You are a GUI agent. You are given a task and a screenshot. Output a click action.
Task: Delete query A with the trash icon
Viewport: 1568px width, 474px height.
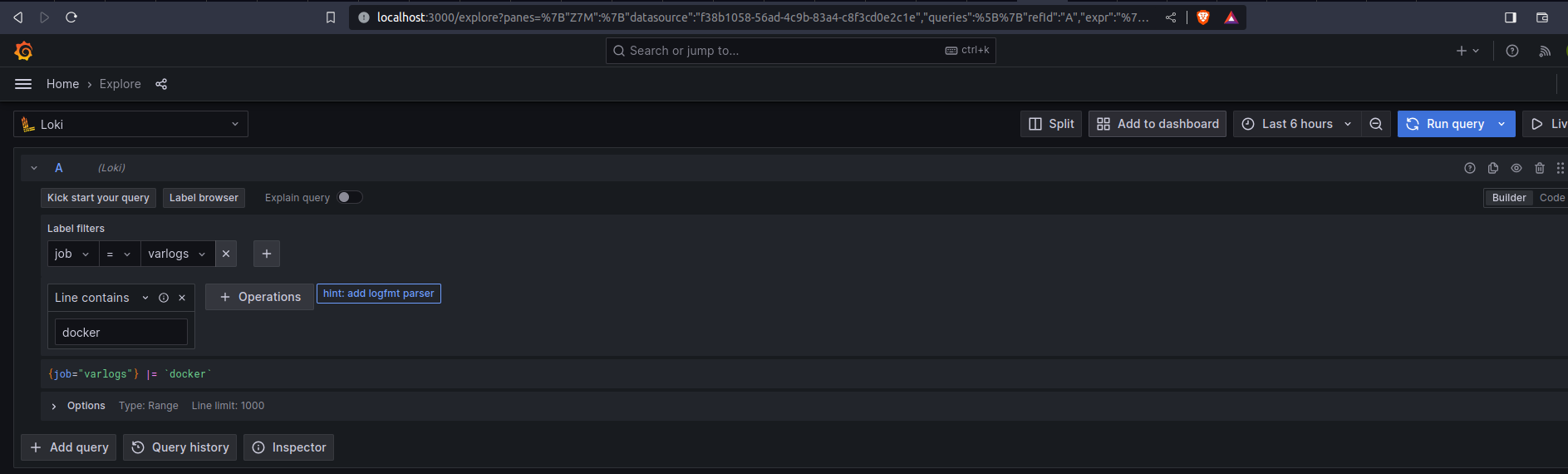pyautogui.click(x=1540, y=168)
